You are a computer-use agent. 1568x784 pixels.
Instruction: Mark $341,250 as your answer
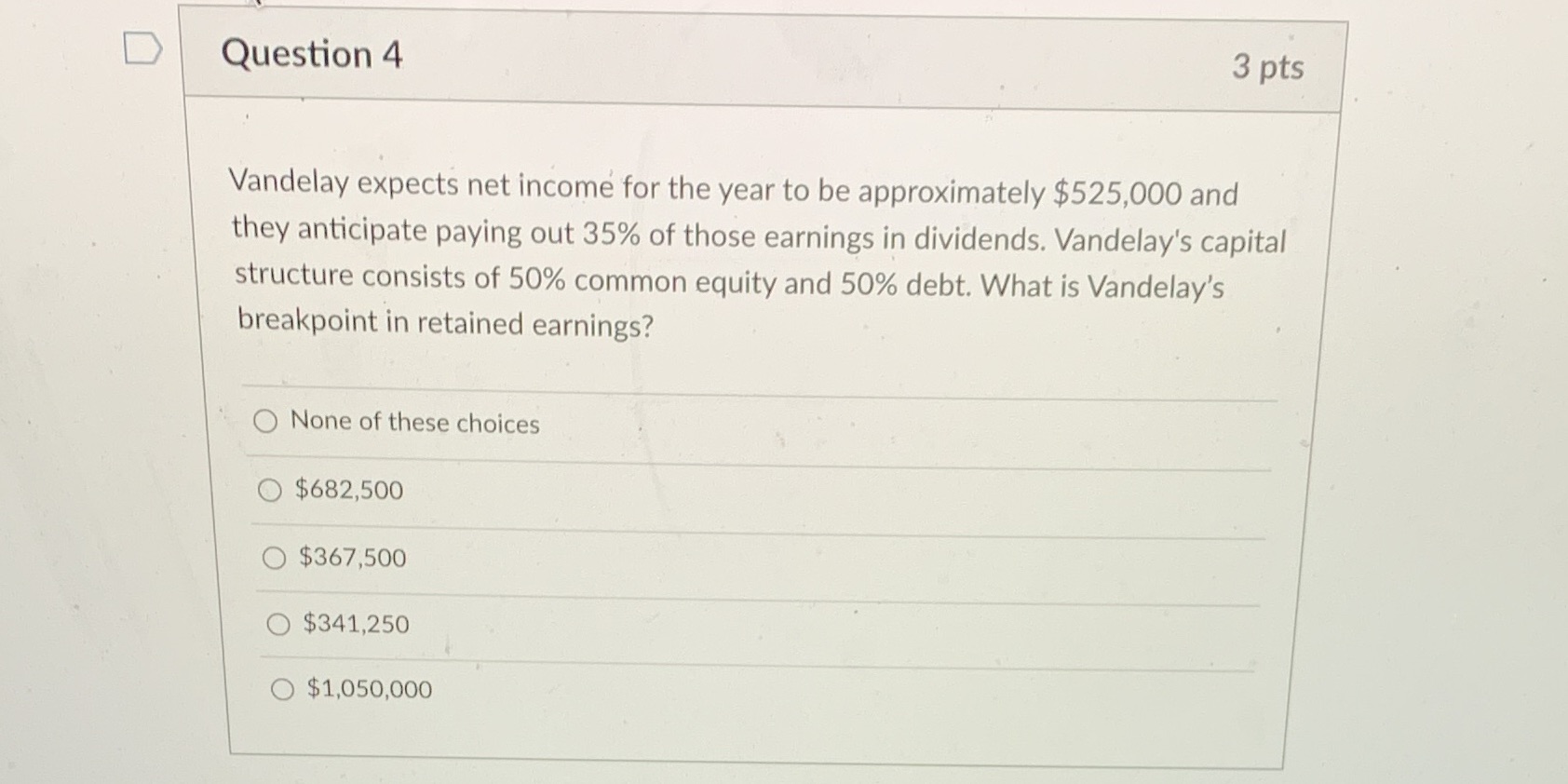pyautogui.click(x=278, y=623)
